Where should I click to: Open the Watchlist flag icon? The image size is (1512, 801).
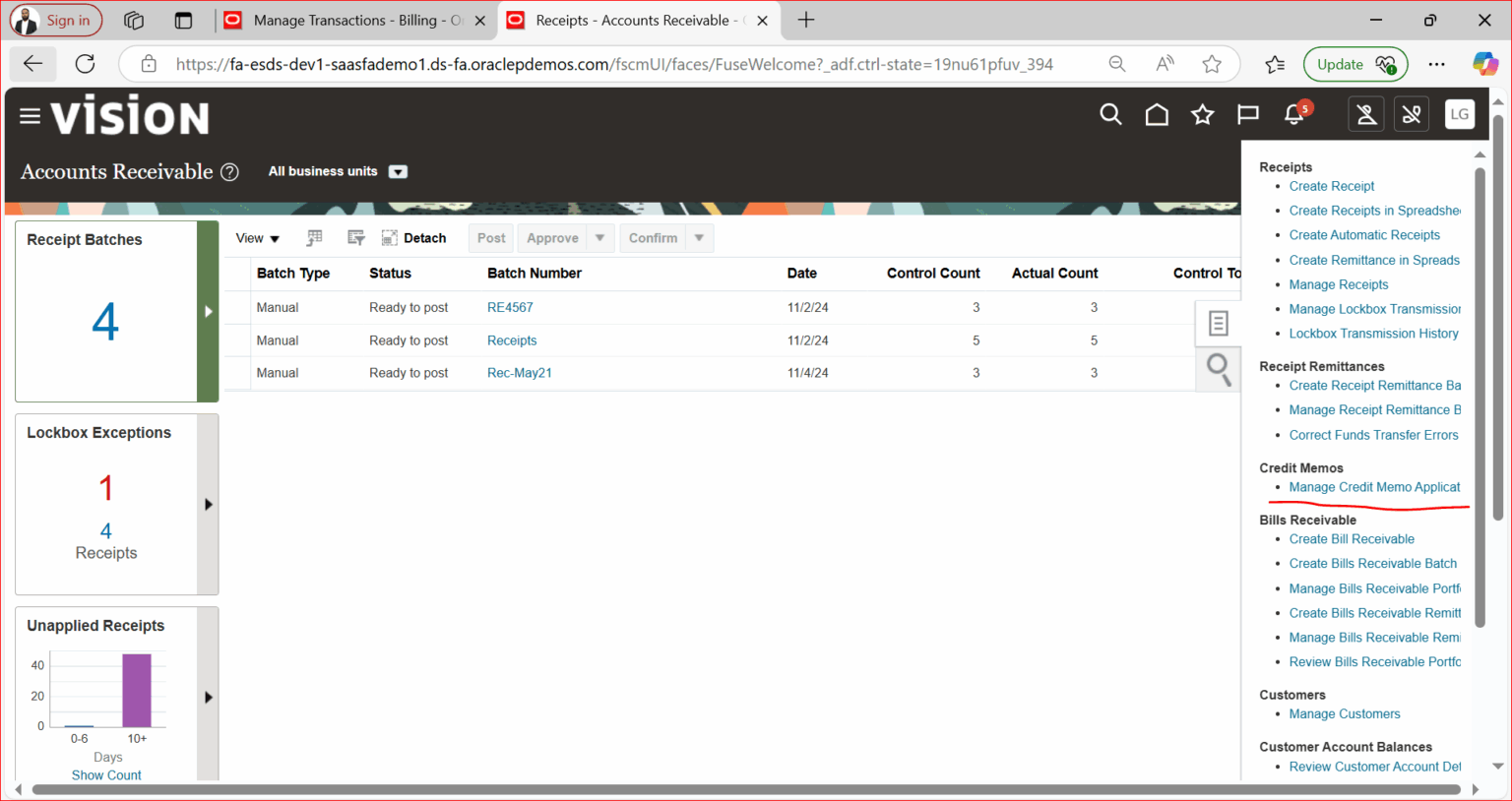tap(1247, 114)
